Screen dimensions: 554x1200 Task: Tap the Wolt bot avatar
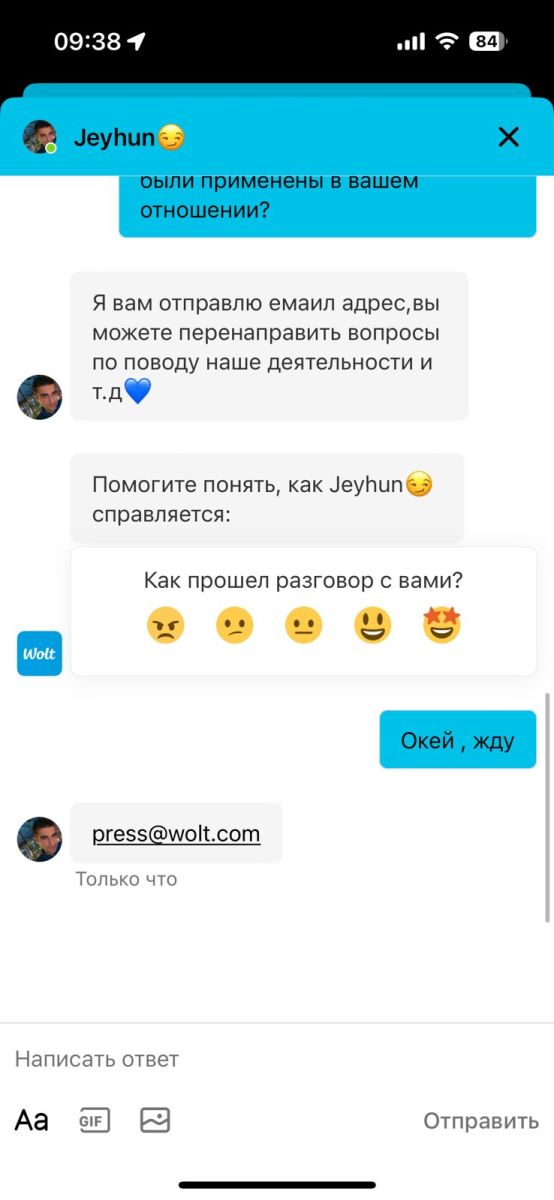pos(39,653)
